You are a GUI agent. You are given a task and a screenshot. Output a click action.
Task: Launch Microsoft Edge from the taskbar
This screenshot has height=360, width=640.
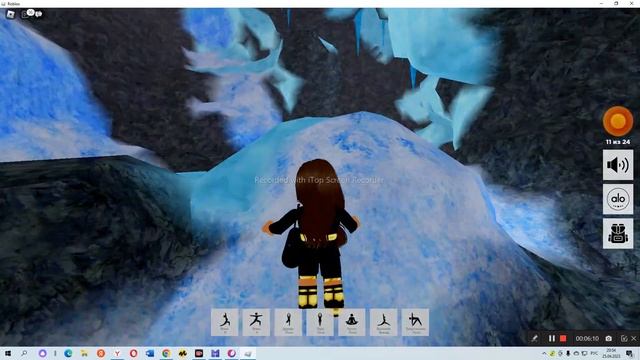tap(68, 353)
